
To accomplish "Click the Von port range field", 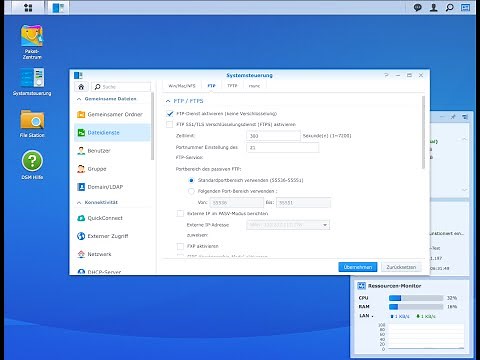I will (x=236, y=203).
